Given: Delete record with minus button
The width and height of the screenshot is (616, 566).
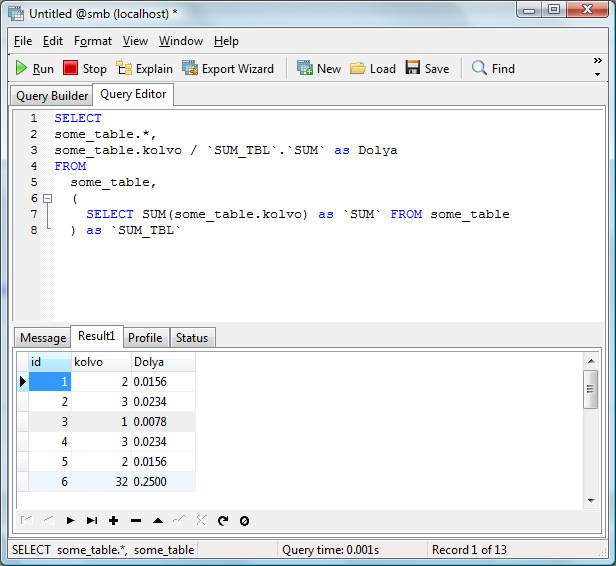Looking at the screenshot, I should pyautogui.click(x=136, y=520).
